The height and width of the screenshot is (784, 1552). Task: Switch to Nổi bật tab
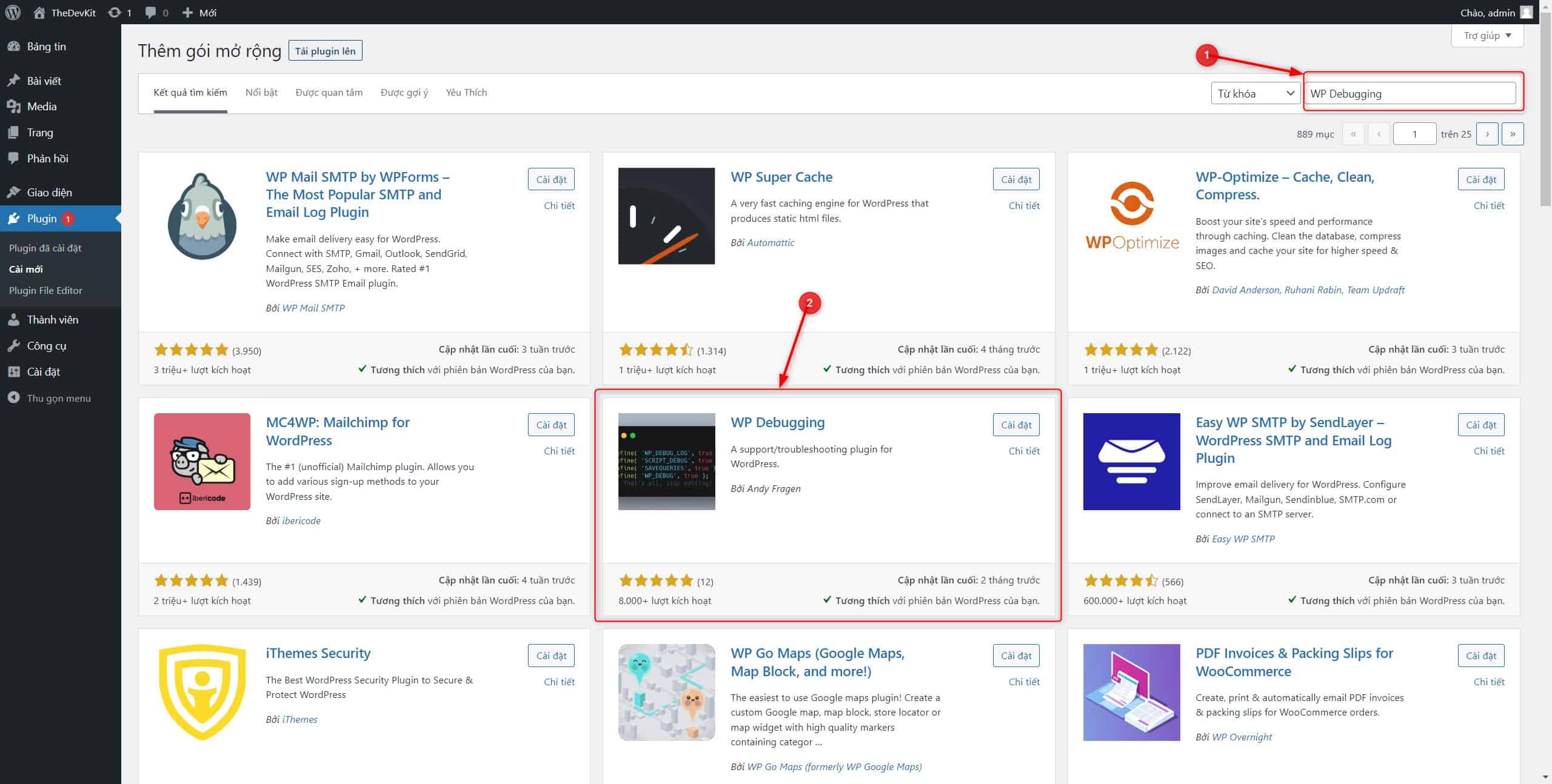[261, 93]
